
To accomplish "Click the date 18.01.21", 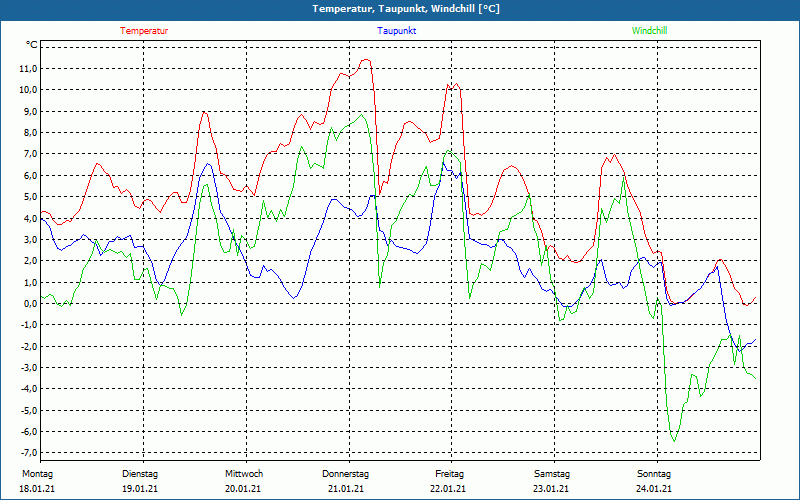I will pyautogui.click(x=37, y=489).
